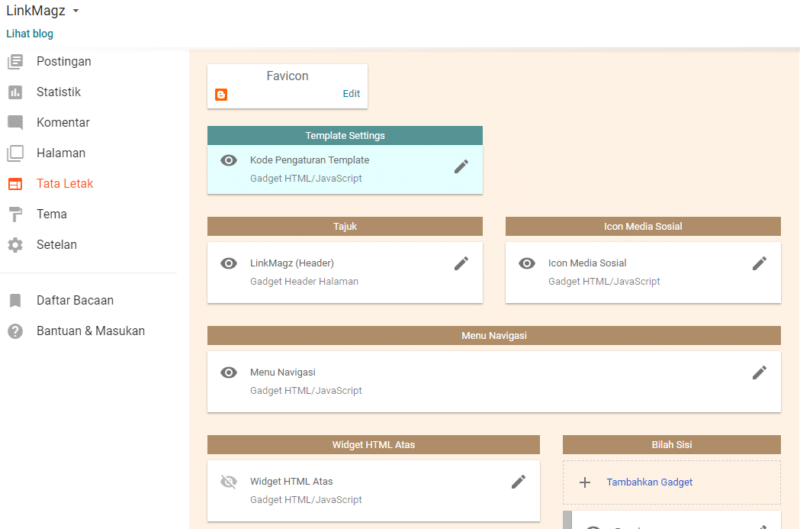Hide the LinkMagz (Header) gadget
The width and height of the screenshot is (800, 529).
[229, 263]
